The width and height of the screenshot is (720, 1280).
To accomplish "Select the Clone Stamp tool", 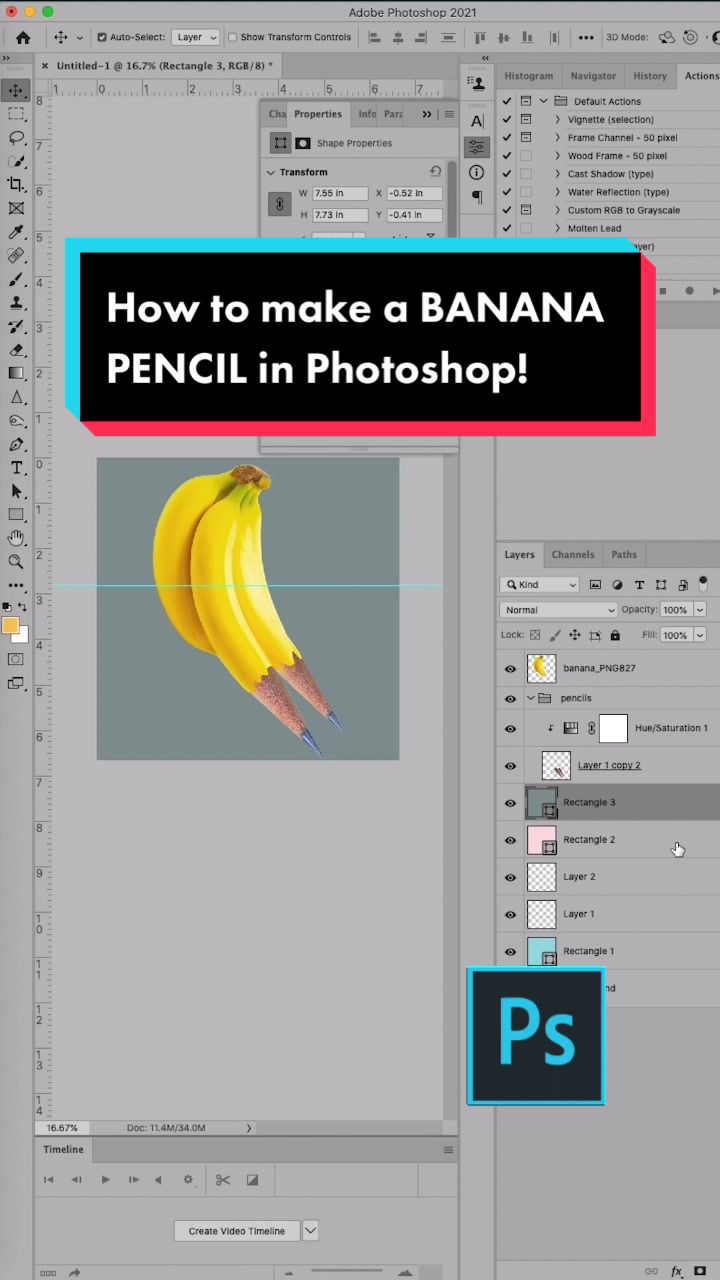I will 16,303.
